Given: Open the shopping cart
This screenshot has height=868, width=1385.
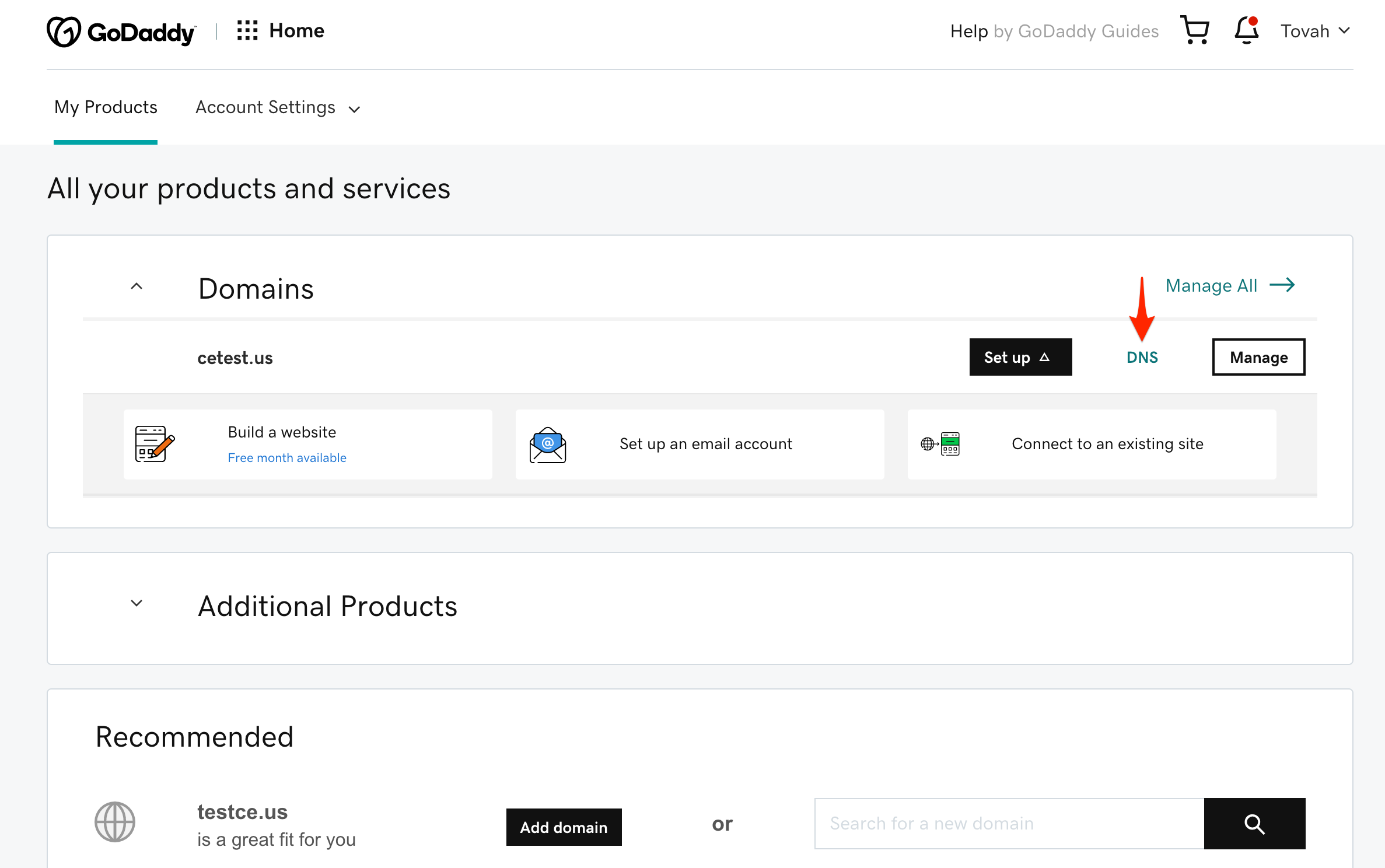Looking at the screenshot, I should coord(1195,30).
